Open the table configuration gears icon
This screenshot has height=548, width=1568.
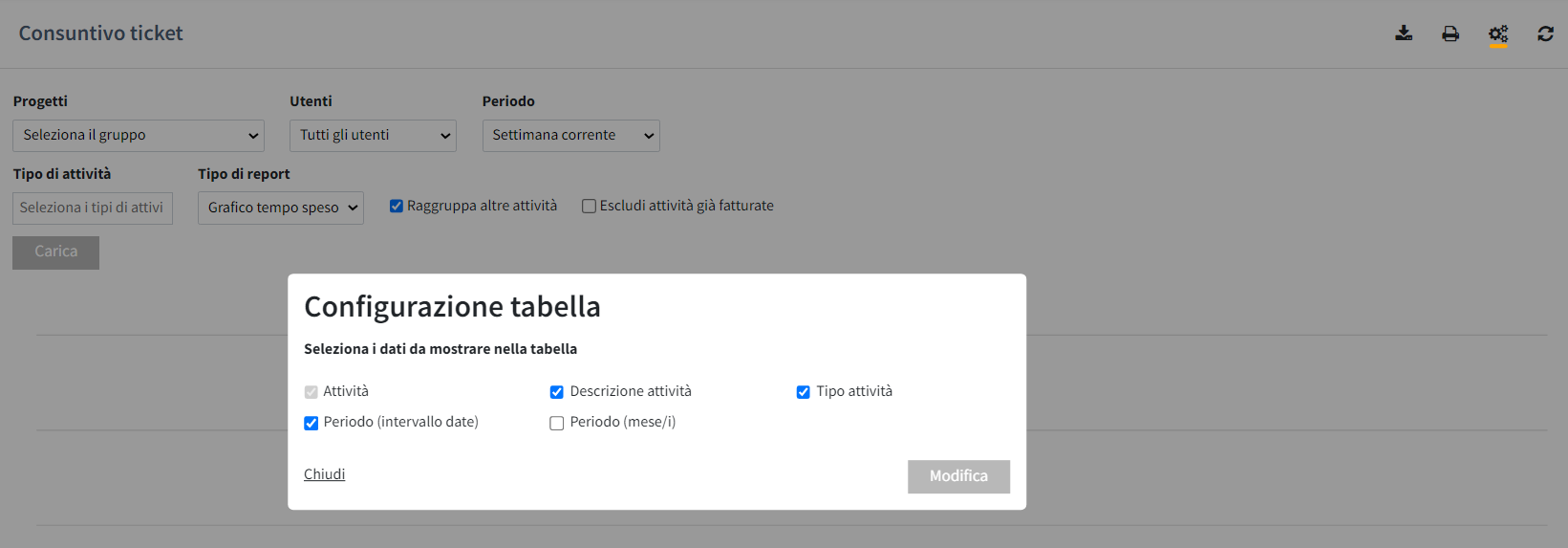click(x=1498, y=34)
